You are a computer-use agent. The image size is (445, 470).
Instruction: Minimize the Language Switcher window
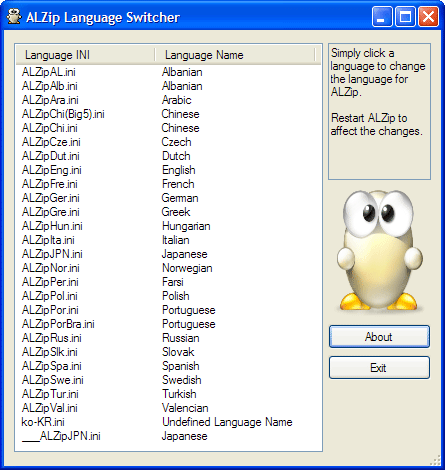[382, 17]
